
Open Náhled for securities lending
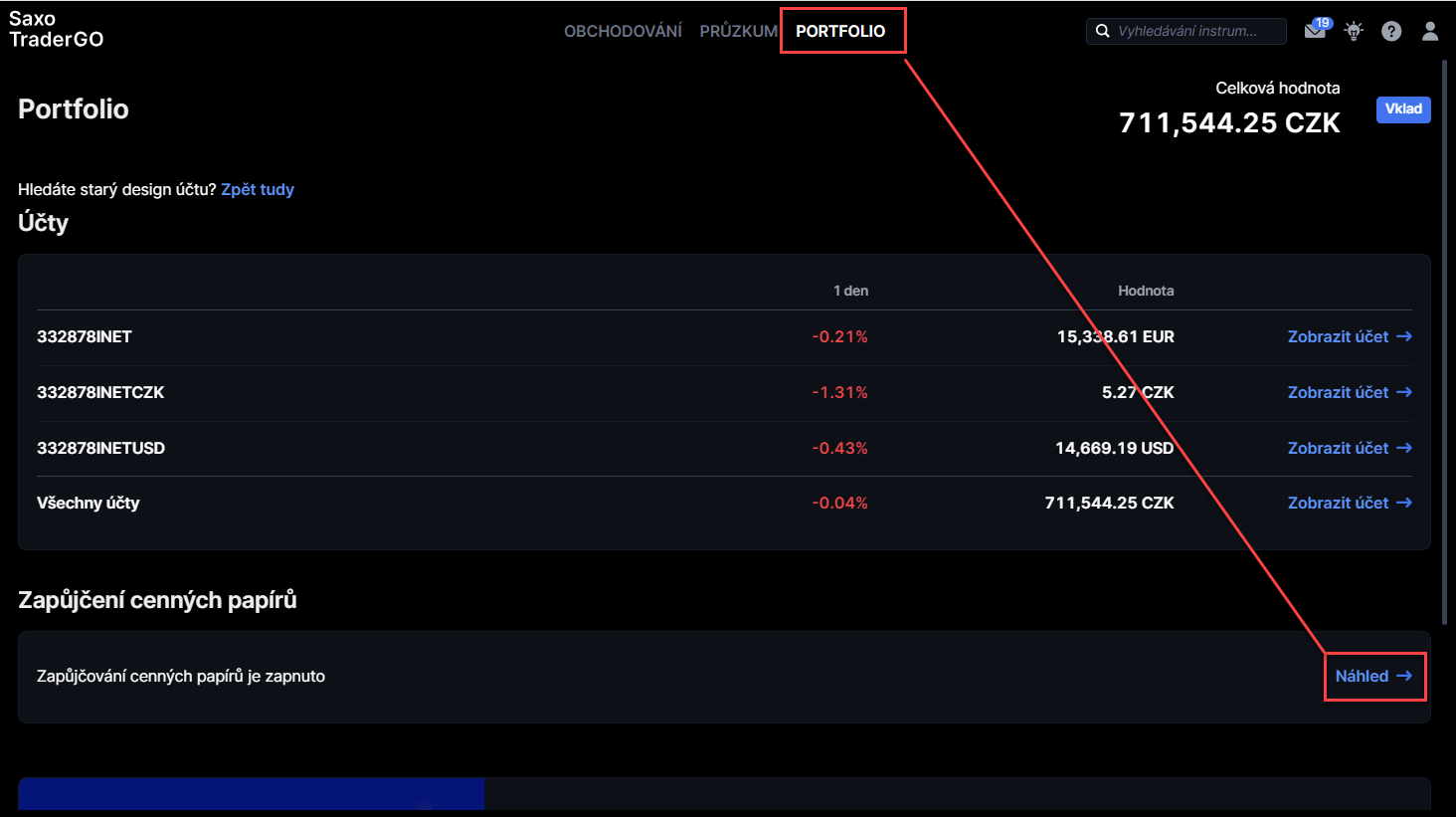click(1362, 676)
